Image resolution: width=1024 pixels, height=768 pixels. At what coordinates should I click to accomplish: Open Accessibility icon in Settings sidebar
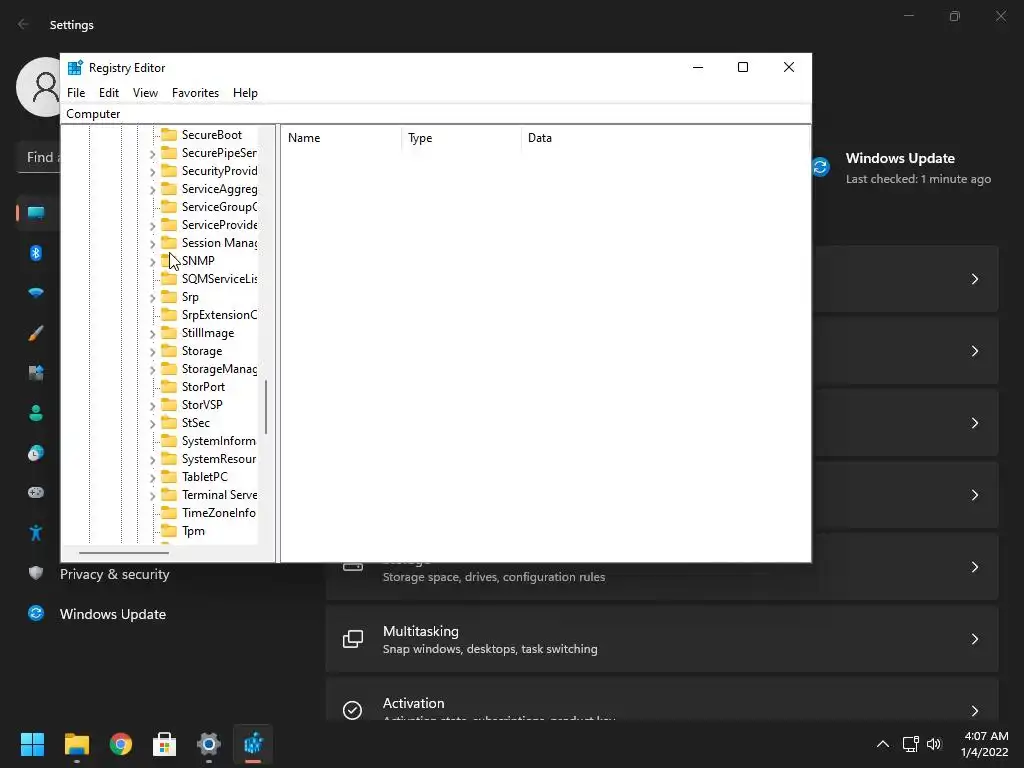click(x=36, y=533)
